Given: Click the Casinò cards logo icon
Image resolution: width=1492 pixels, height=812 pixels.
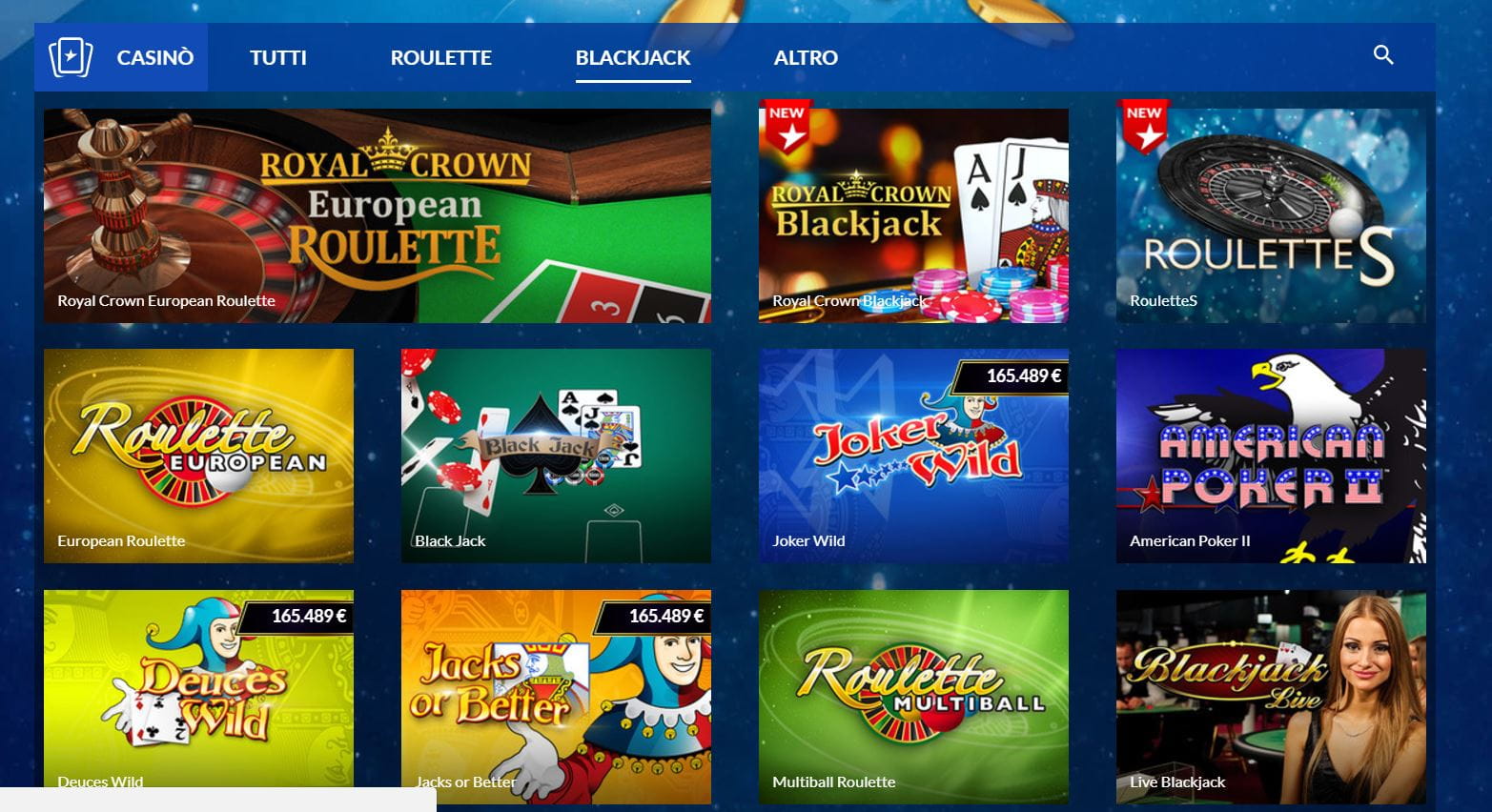Looking at the screenshot, I should tap(71, 57).
